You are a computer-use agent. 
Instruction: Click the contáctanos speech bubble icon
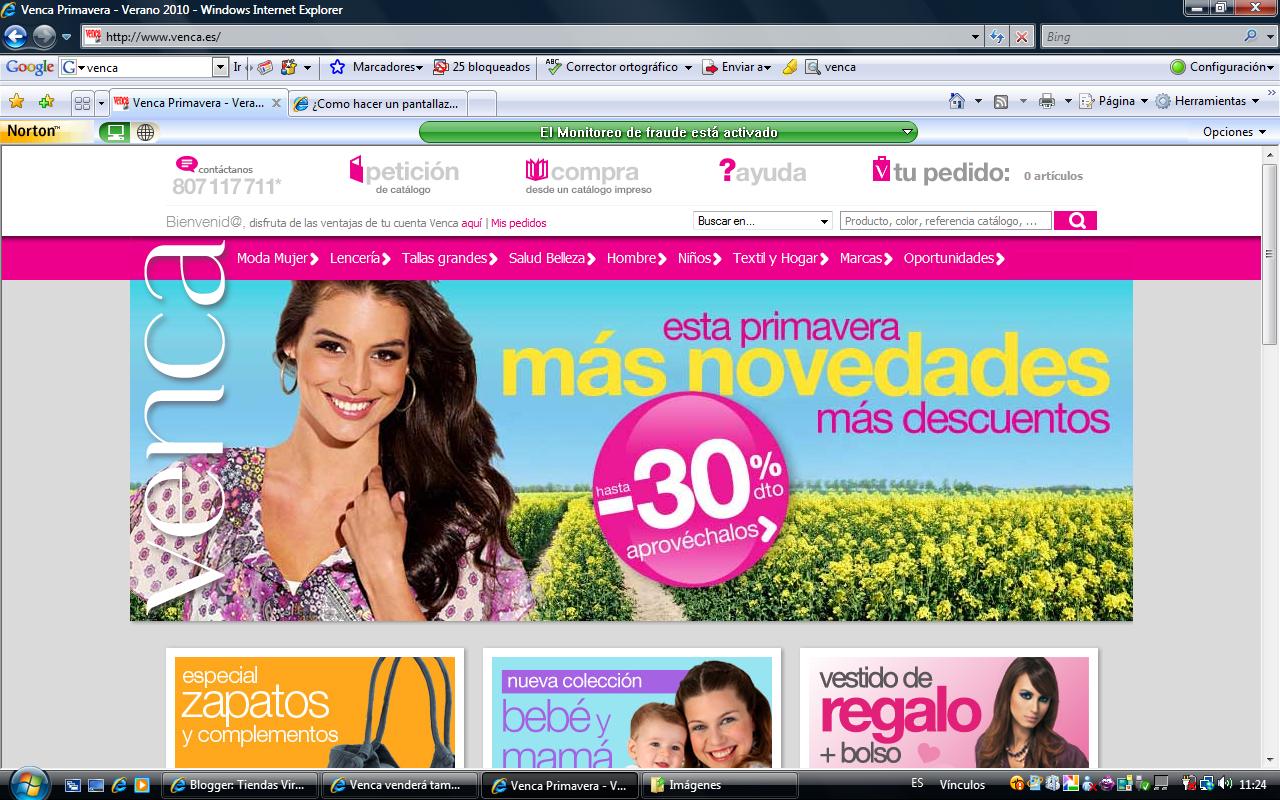(x=184, y=165)
